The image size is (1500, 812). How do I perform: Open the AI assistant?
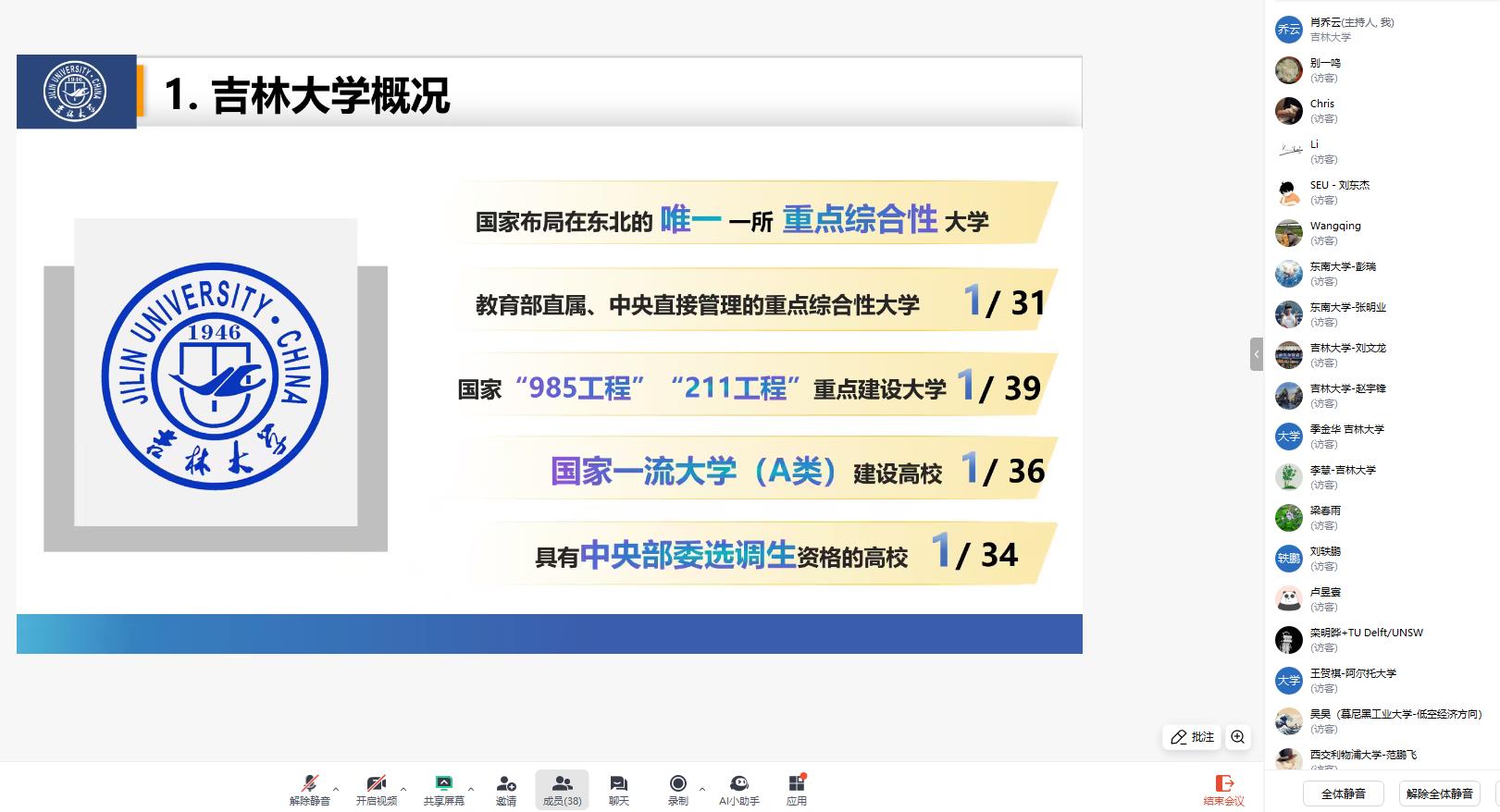738,784
